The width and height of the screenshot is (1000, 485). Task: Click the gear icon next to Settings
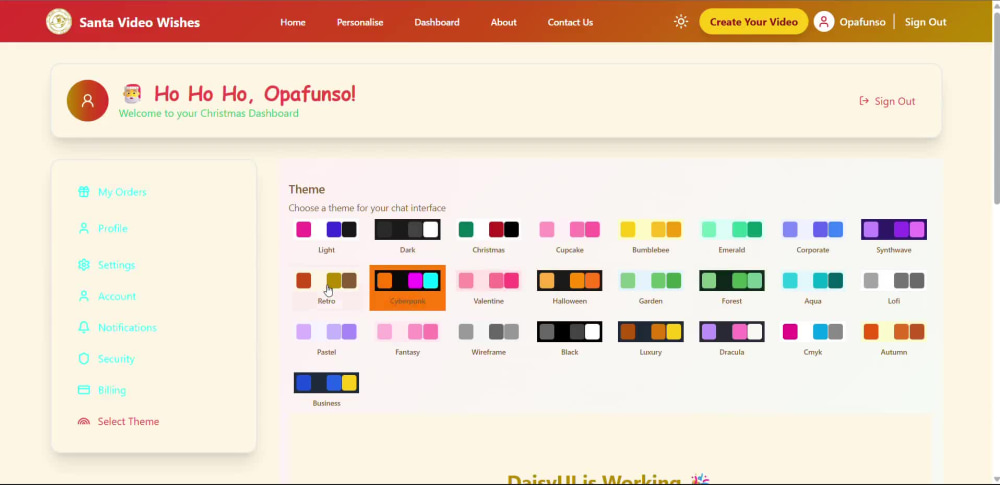pos(84,265)
